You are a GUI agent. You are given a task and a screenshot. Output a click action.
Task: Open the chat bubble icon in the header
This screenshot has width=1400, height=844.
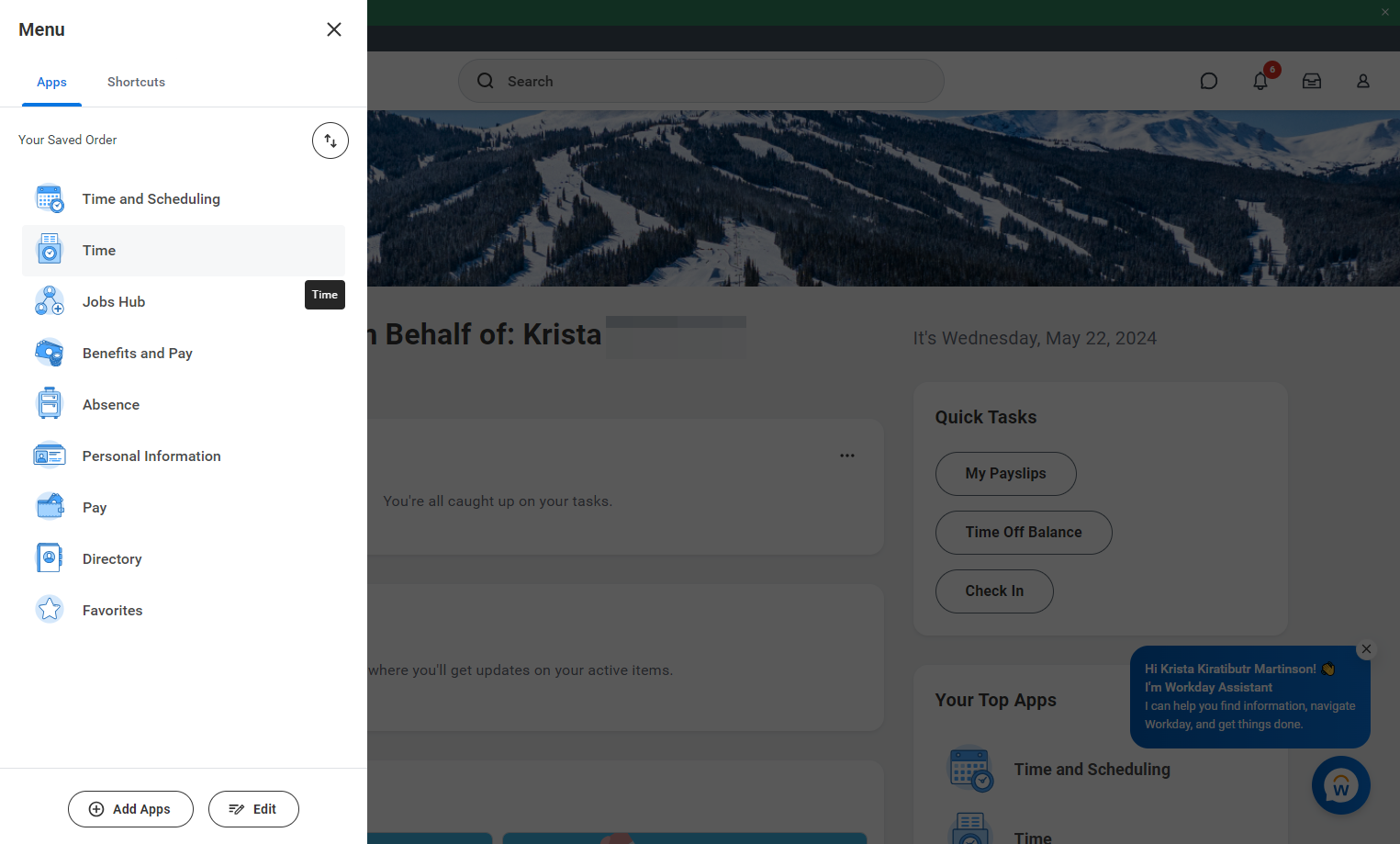(1209, 81)
